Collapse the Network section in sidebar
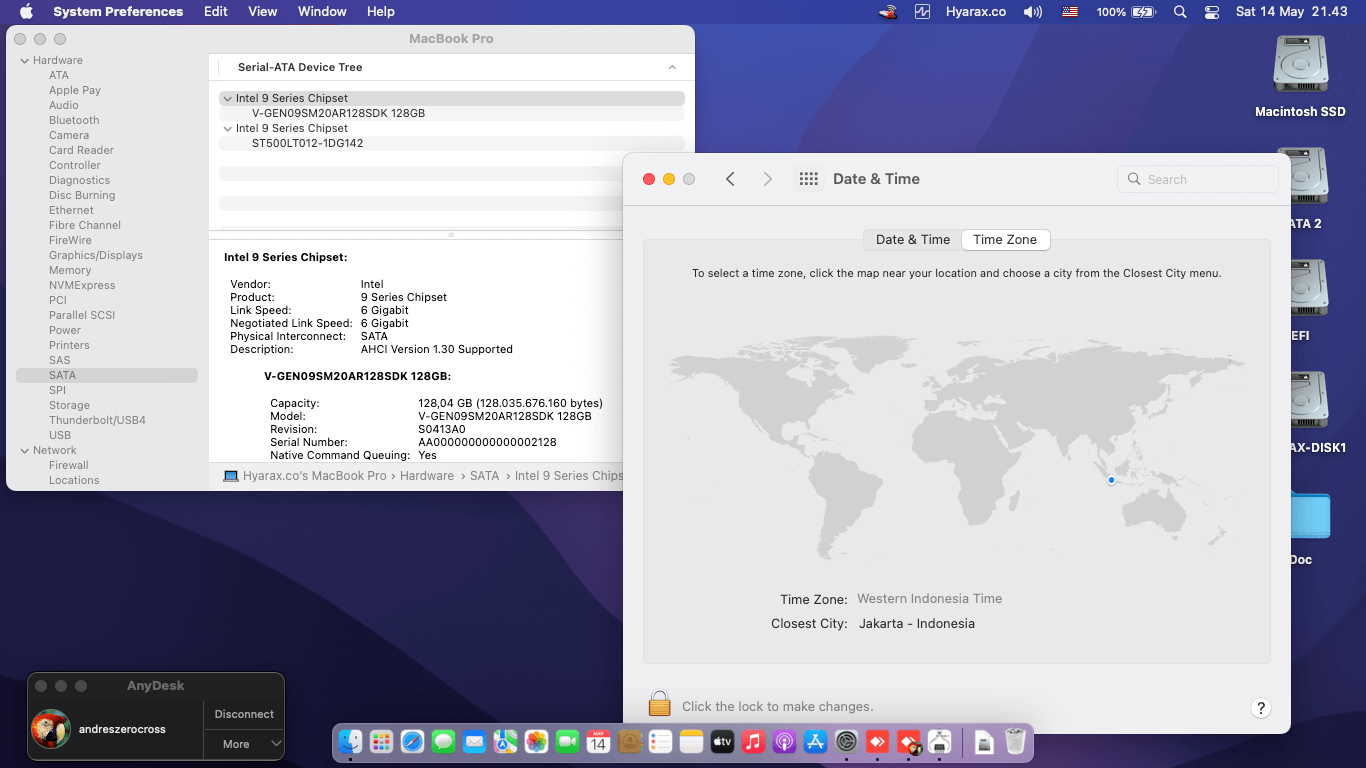Viewport: 1366px width, 768px height. click(24, 450)
